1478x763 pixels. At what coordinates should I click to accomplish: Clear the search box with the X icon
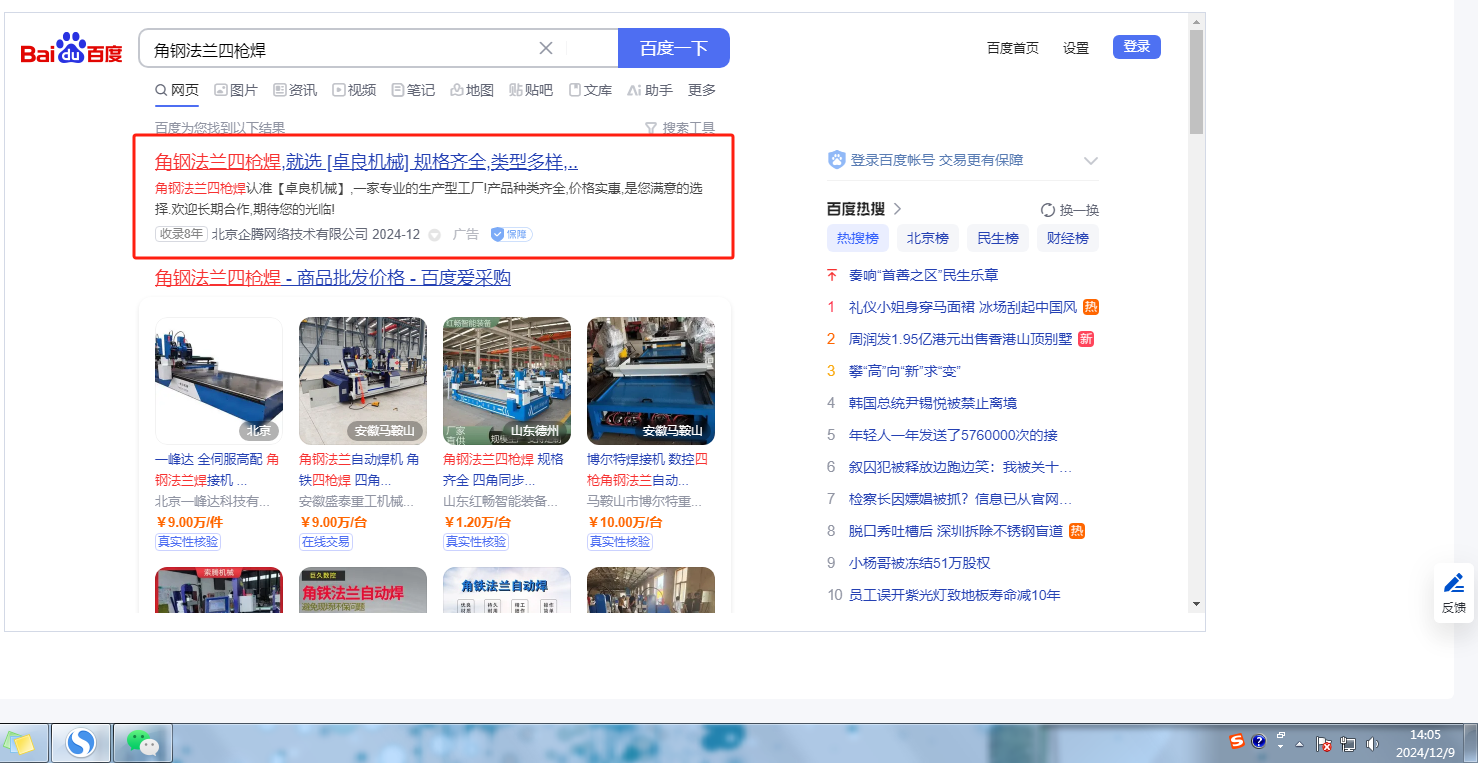(x=546, y=48)
